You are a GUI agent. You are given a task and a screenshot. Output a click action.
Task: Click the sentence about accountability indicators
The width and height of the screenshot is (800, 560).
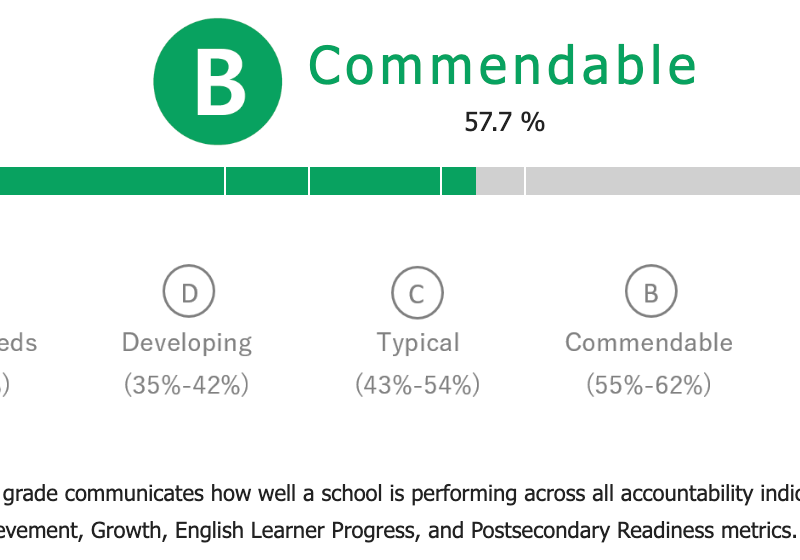pyautogui.click(x=400, y=494)
